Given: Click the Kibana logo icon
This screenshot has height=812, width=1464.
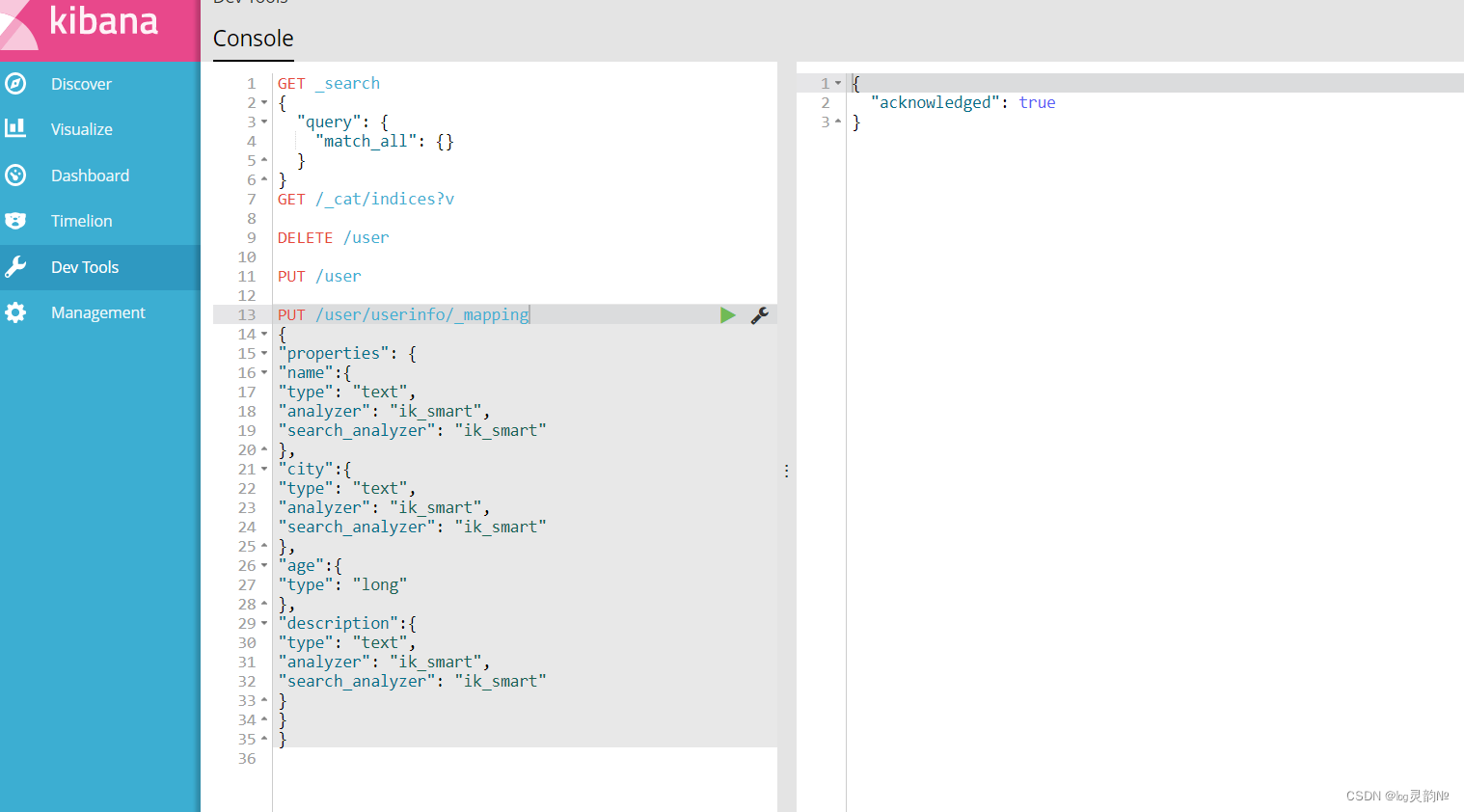Looking at the screenshot, I should pyautogui.click(x=17, y=27).
